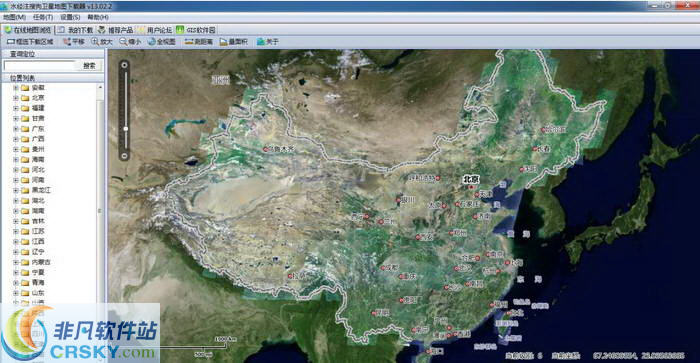Click the folder icon beside 吉林
Screen dimensions: 700x363
tap(25, 221)
